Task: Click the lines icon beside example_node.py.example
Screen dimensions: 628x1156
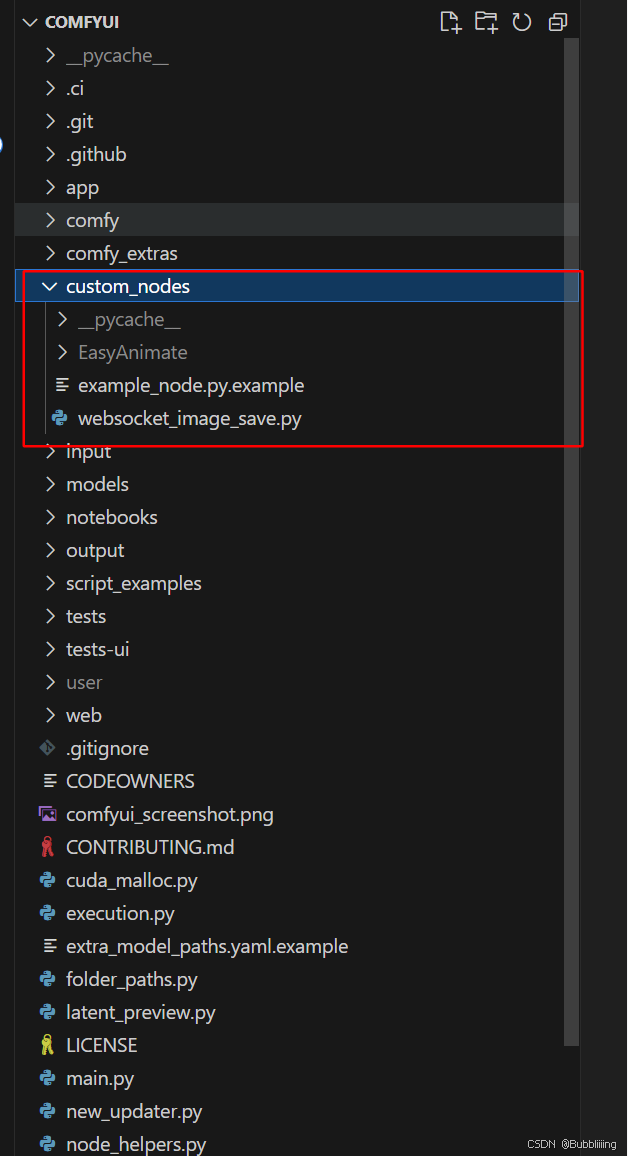Action: [x=63, y=385]
